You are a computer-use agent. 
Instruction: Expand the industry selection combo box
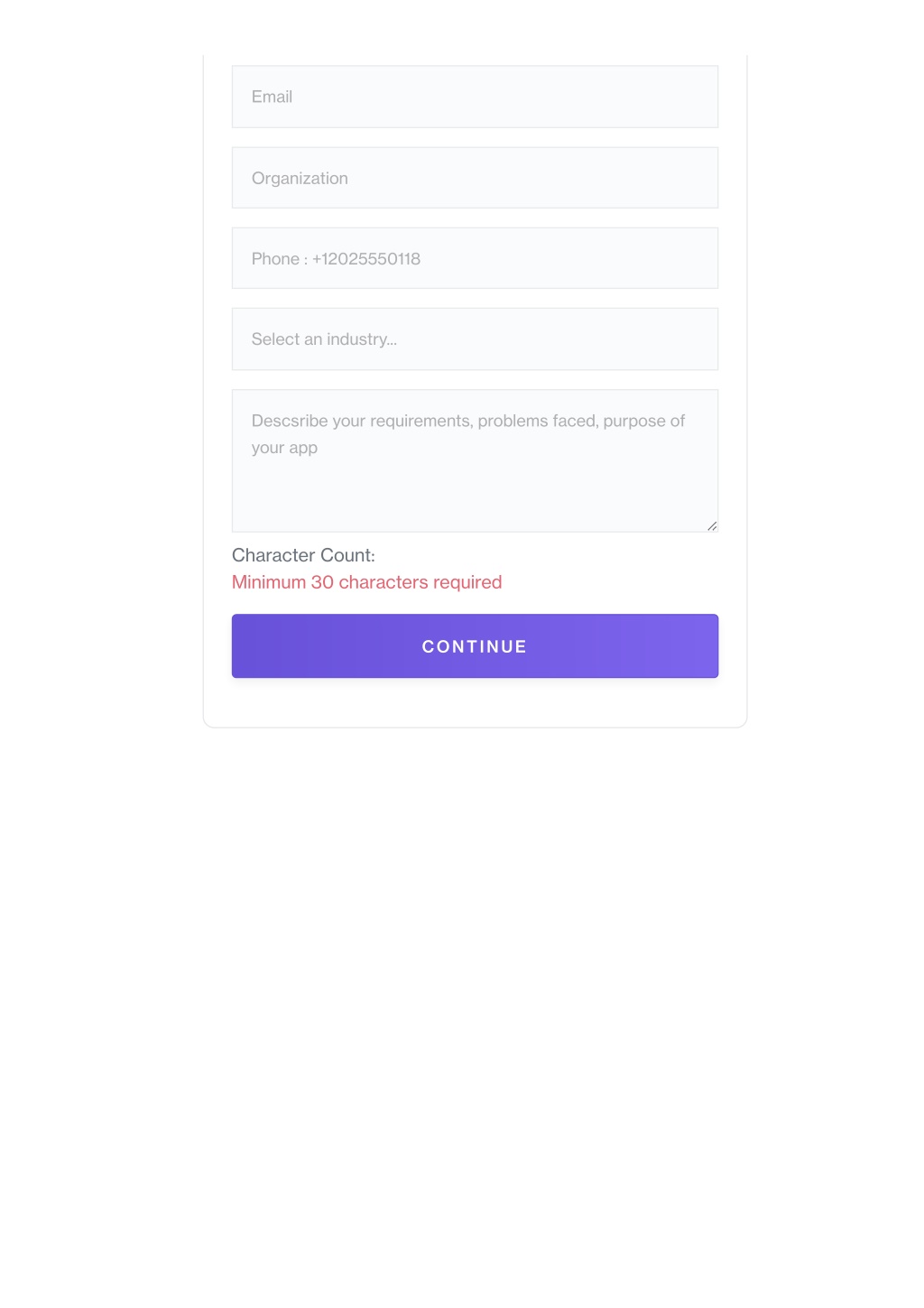[x=475, y=339]
